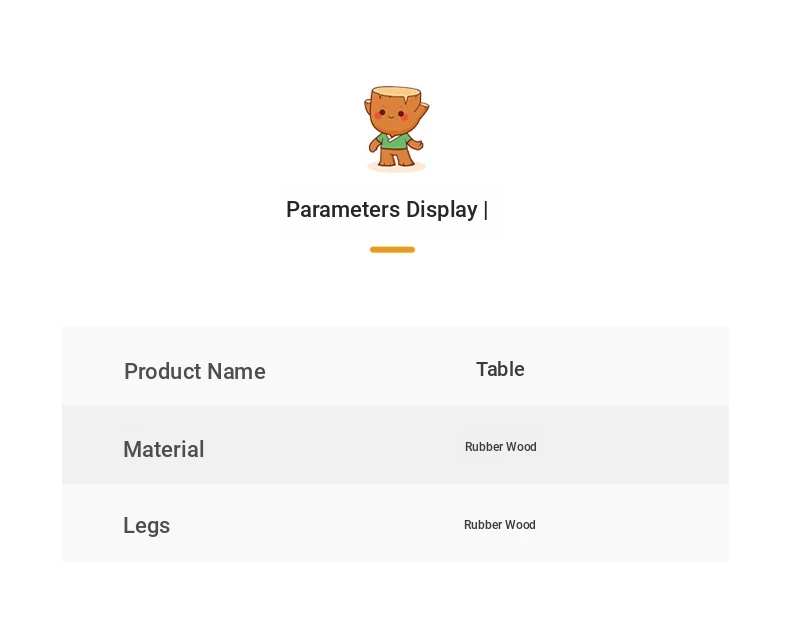Click the word Parameters in the heading

click(x=343, y=210)
